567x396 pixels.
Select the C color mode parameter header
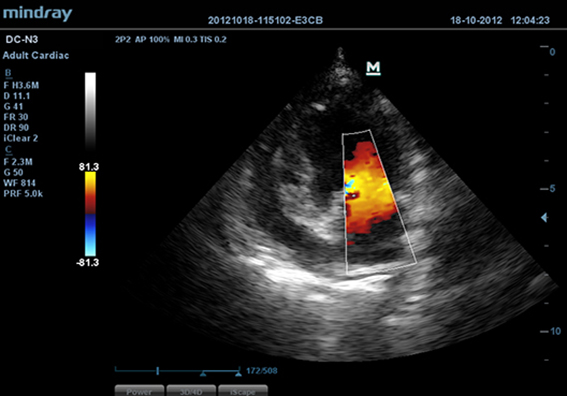tap(8, 149)
